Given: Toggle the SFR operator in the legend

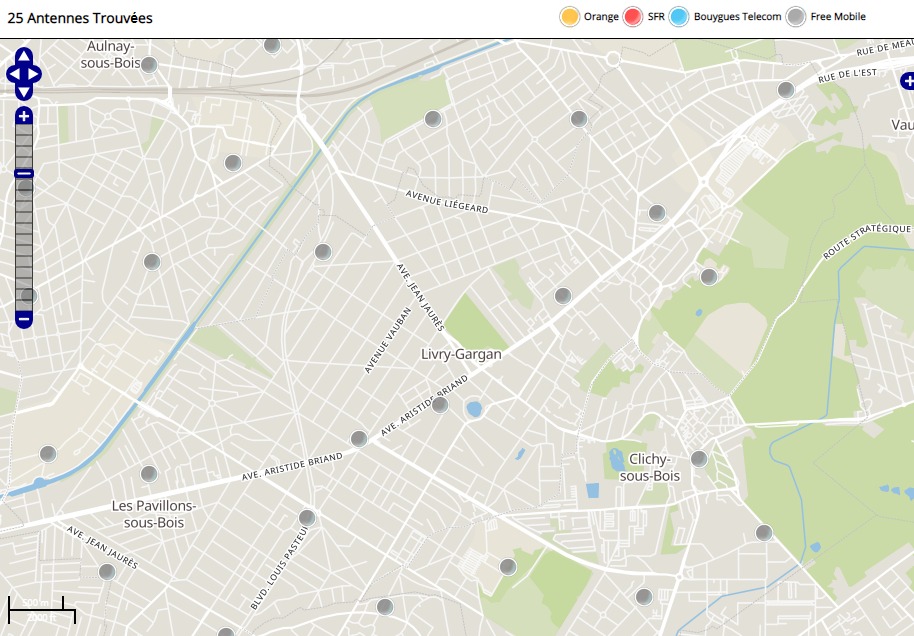Looking at the screenshot, I should [633, 17].
